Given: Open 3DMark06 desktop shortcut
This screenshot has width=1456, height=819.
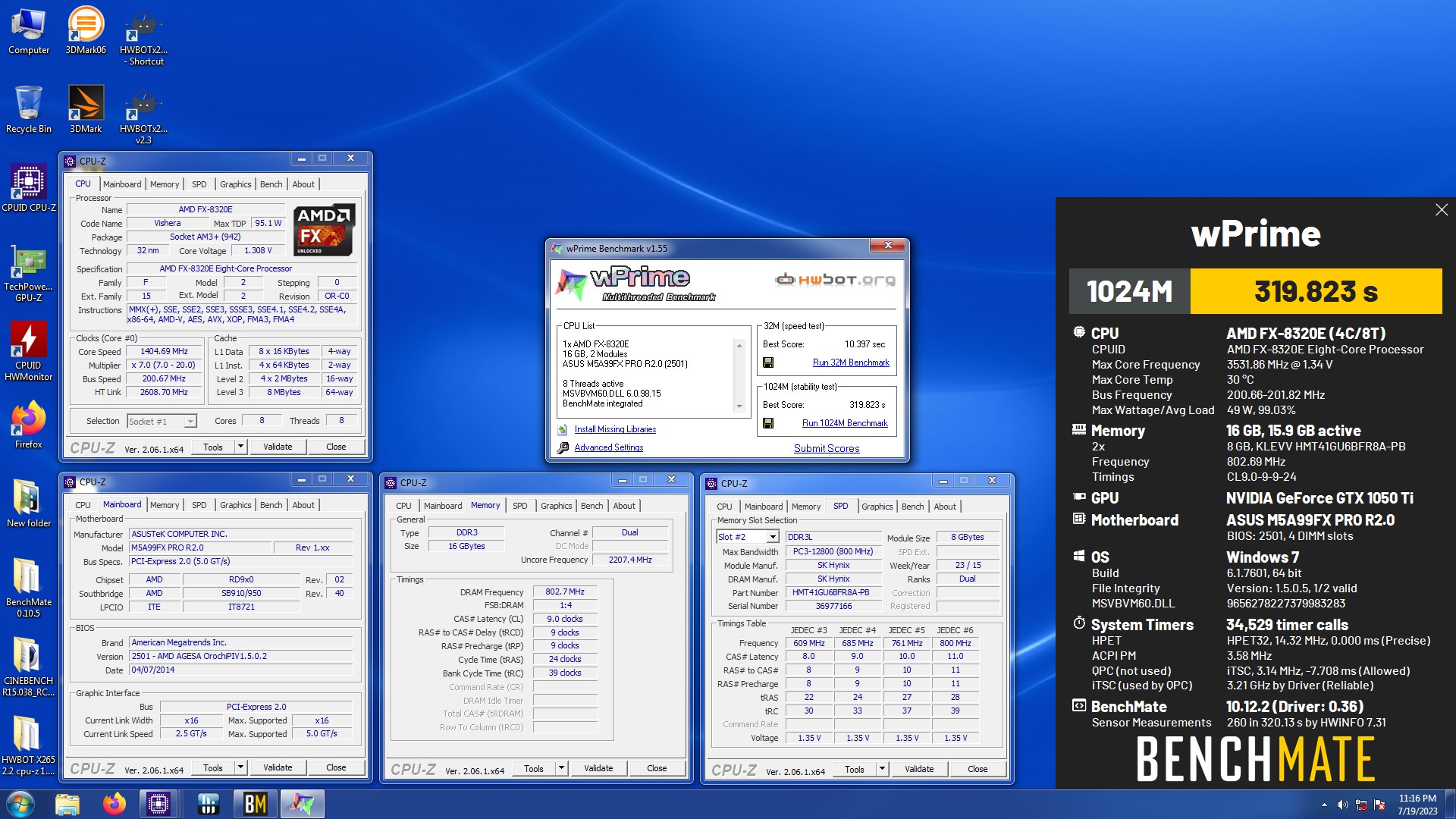Looking at the screenshot, I should (x=86, y=31).
